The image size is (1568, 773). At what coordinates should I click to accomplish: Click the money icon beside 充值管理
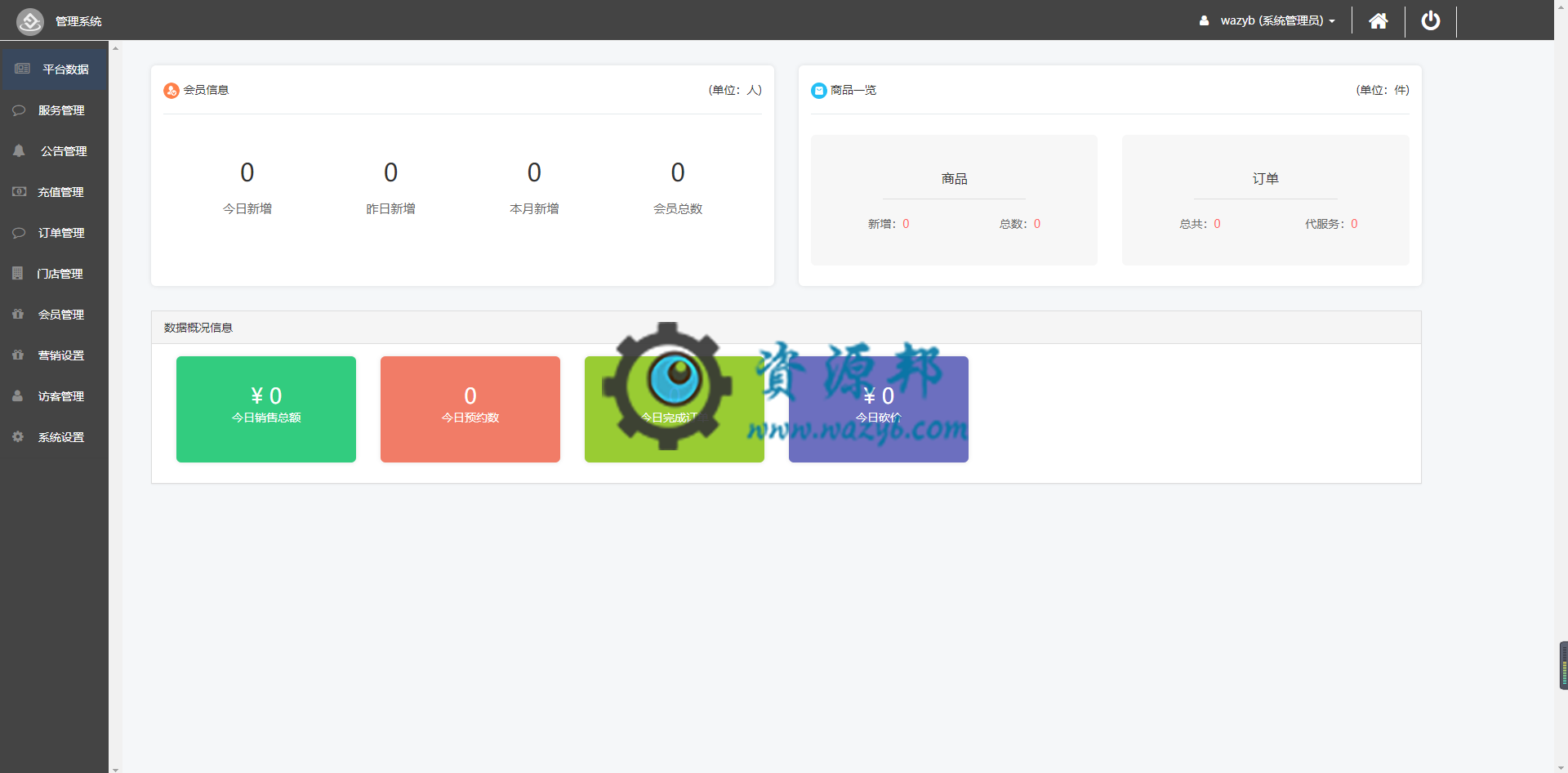coord(19,191)
